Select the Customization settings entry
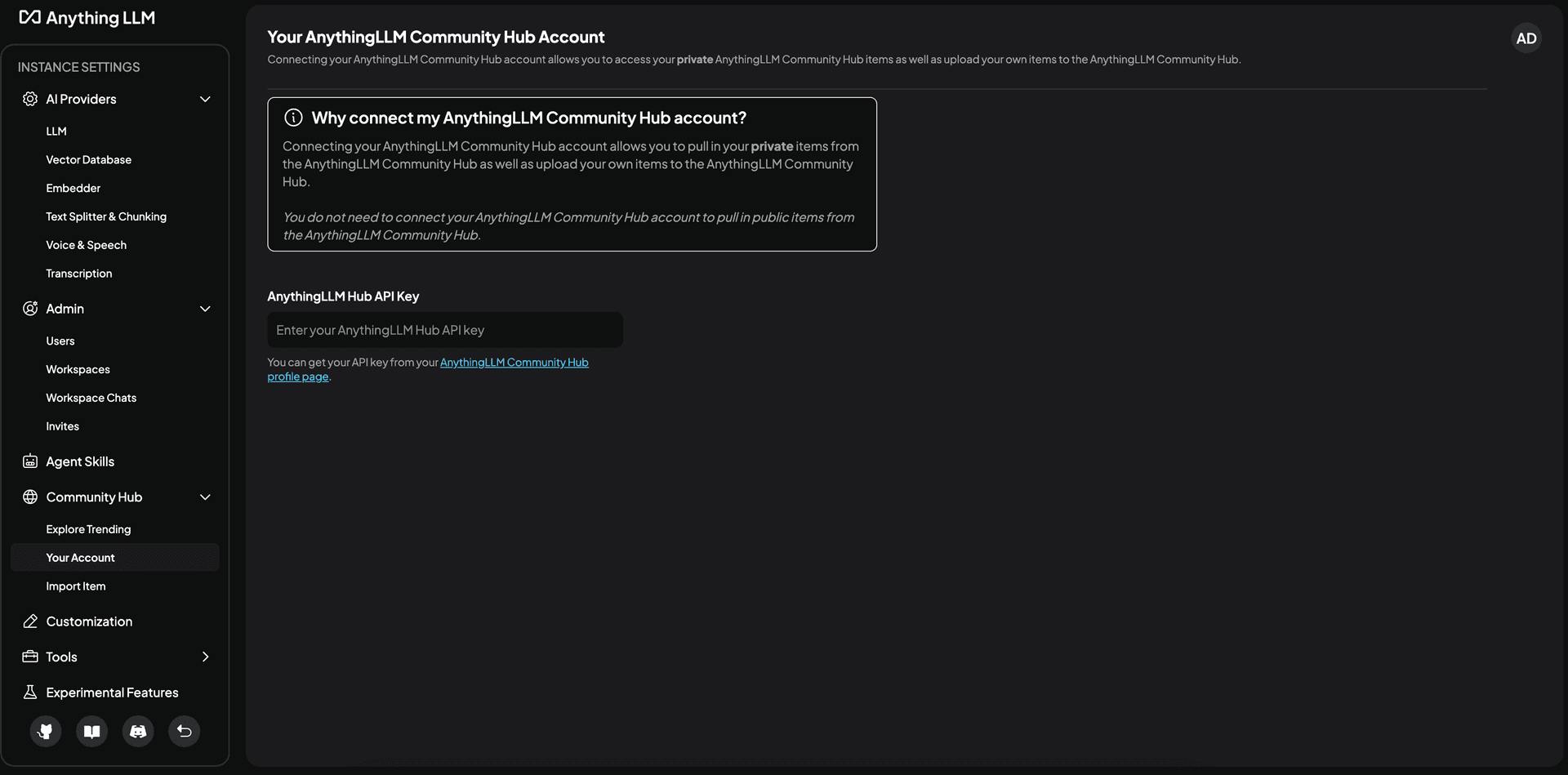Screen dimensions: 1568x775 [89, 621]
